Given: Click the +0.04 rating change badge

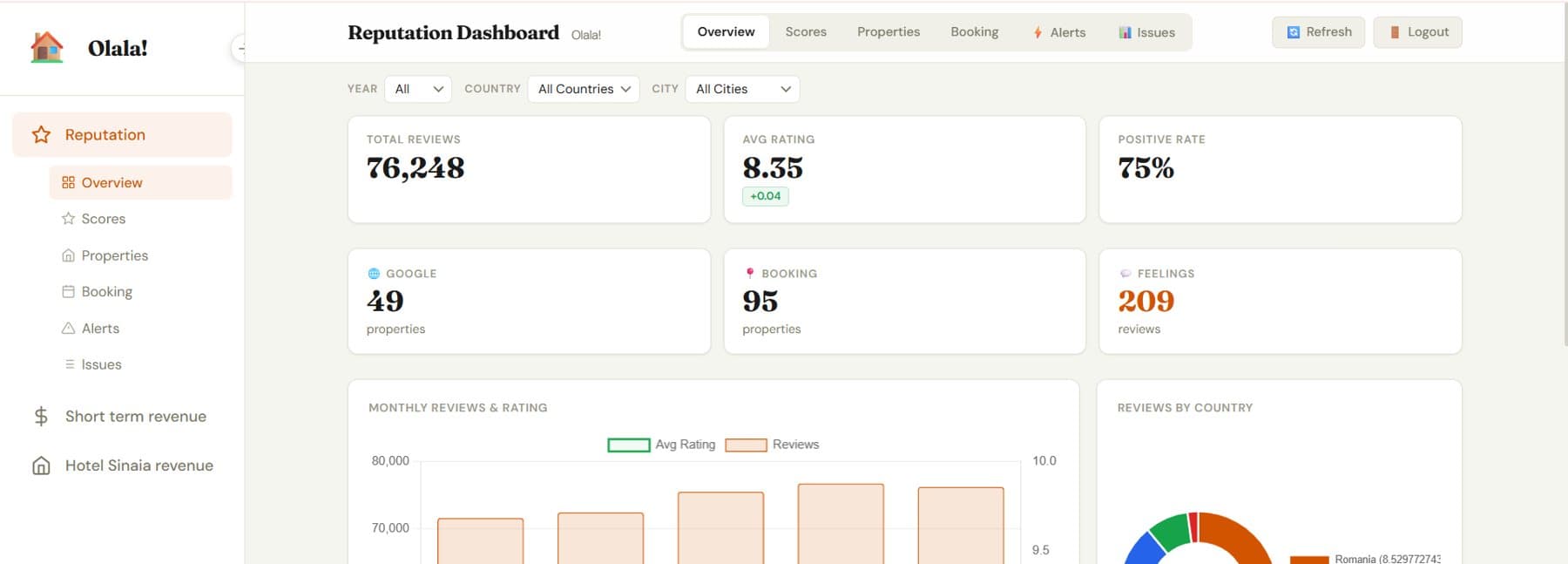Looking at the screenshot, I should click(x=765, y=196).
